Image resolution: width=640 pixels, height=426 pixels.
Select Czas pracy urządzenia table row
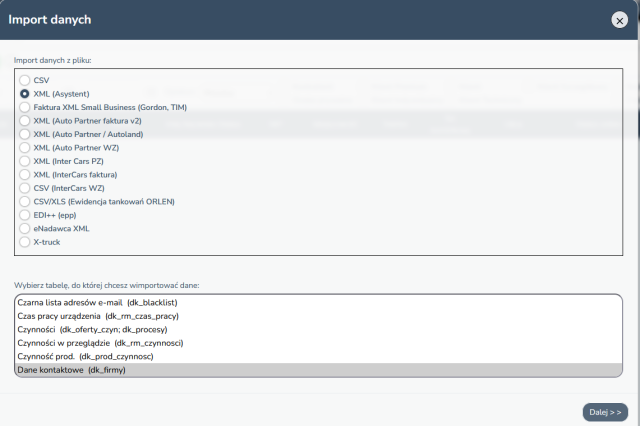[x=318, y=316]
